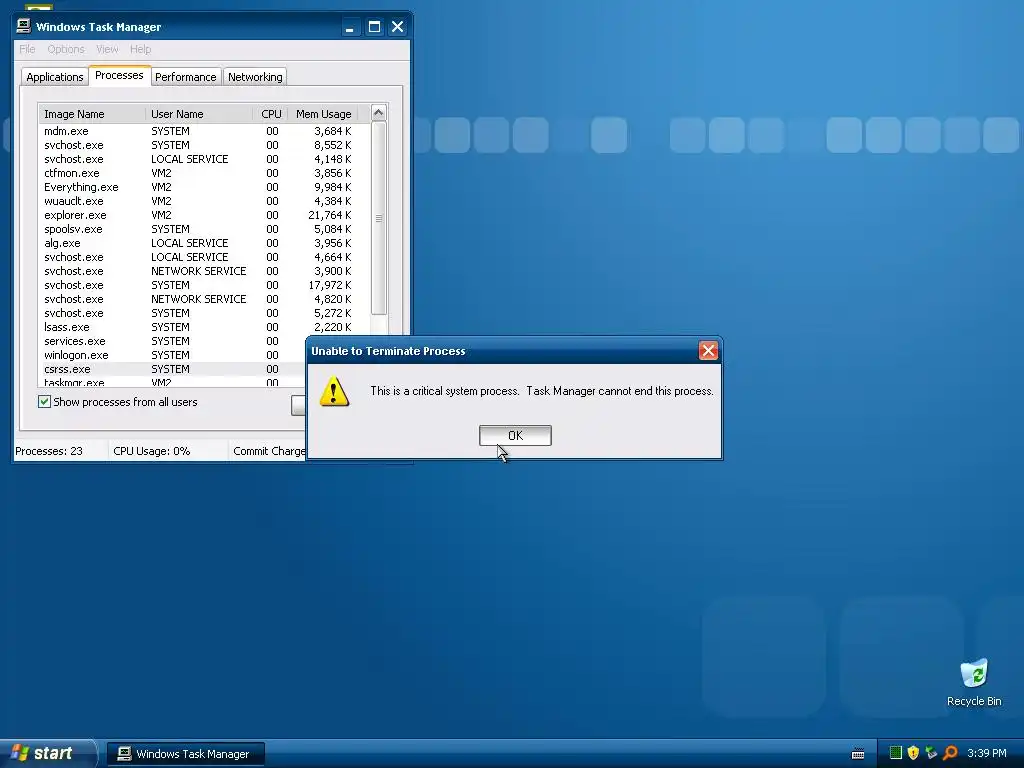The image size is (1024, 768).
Task: Click the yellow warning icon in the dialog
Action: [334, 392]
